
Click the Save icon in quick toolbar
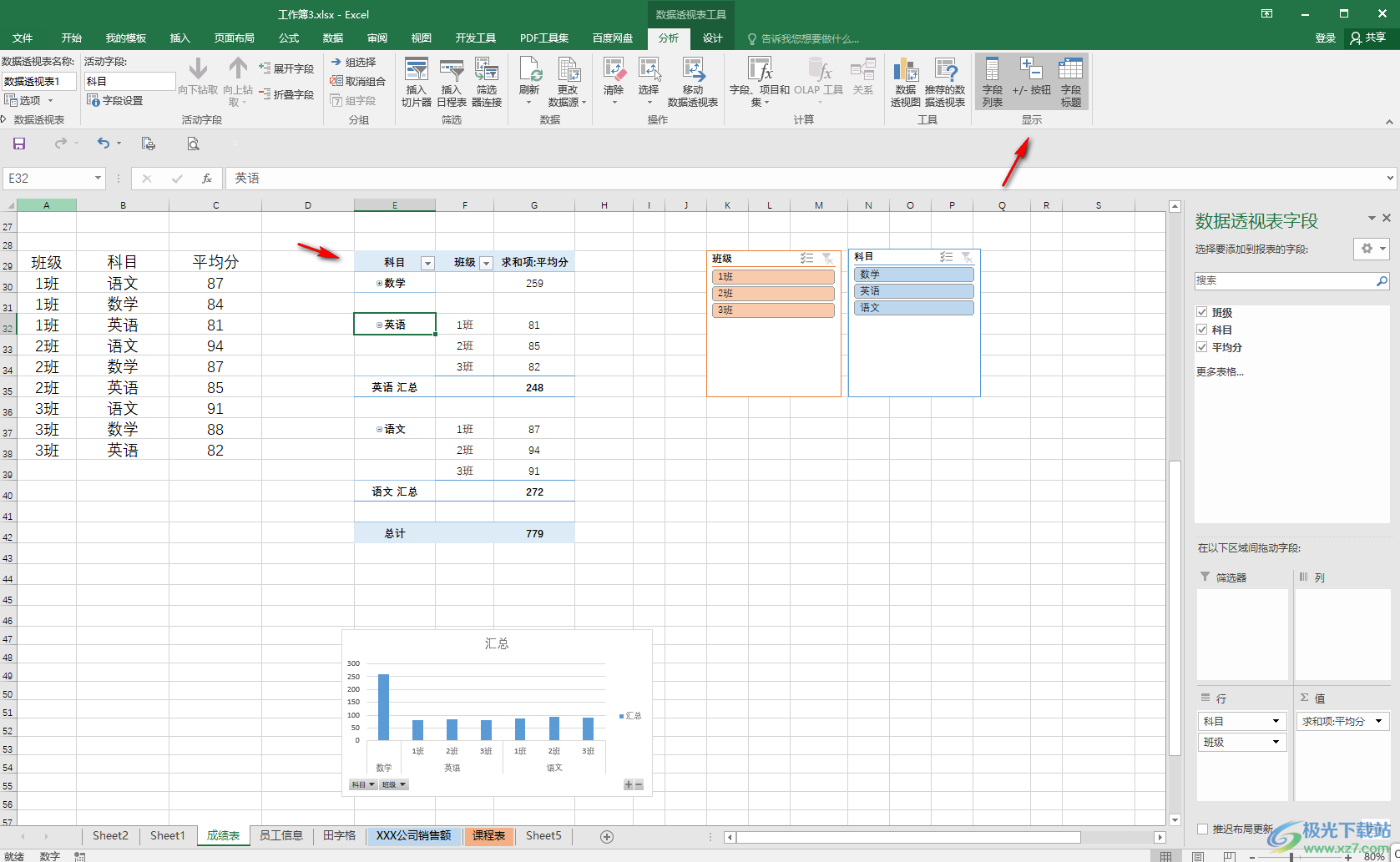[19, 144]
